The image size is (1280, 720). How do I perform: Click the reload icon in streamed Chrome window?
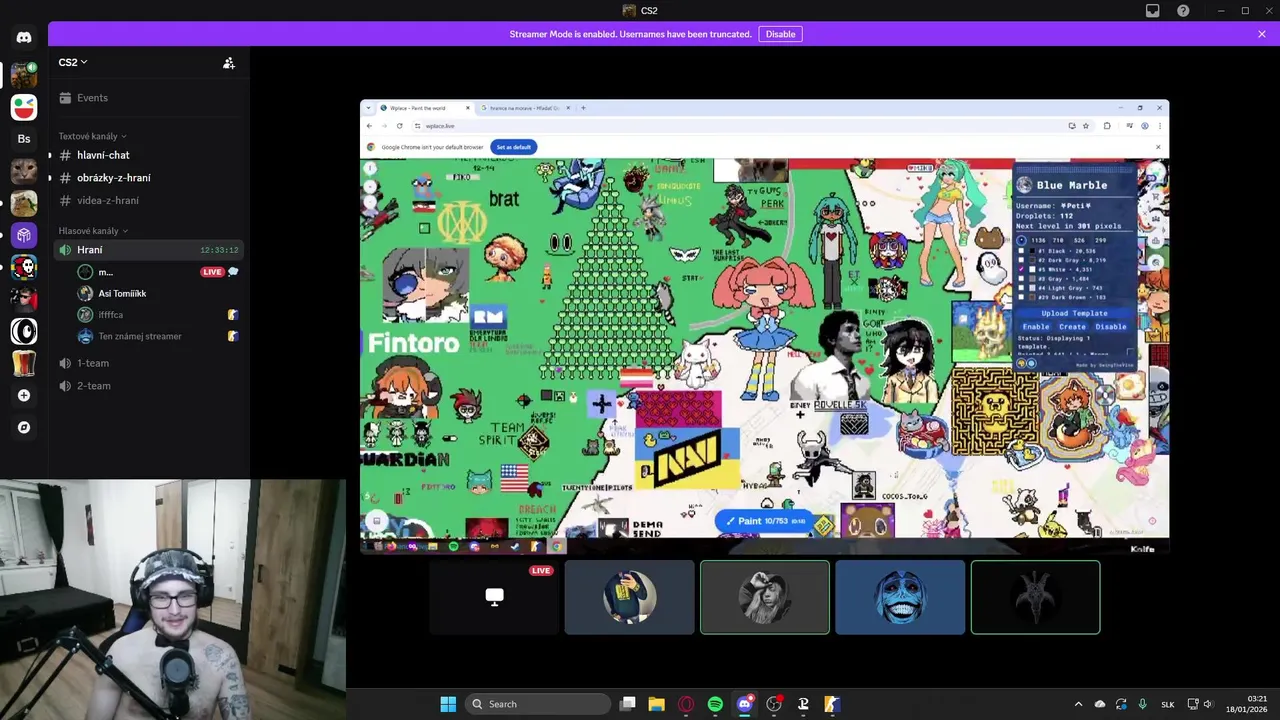tap(399, 126)
